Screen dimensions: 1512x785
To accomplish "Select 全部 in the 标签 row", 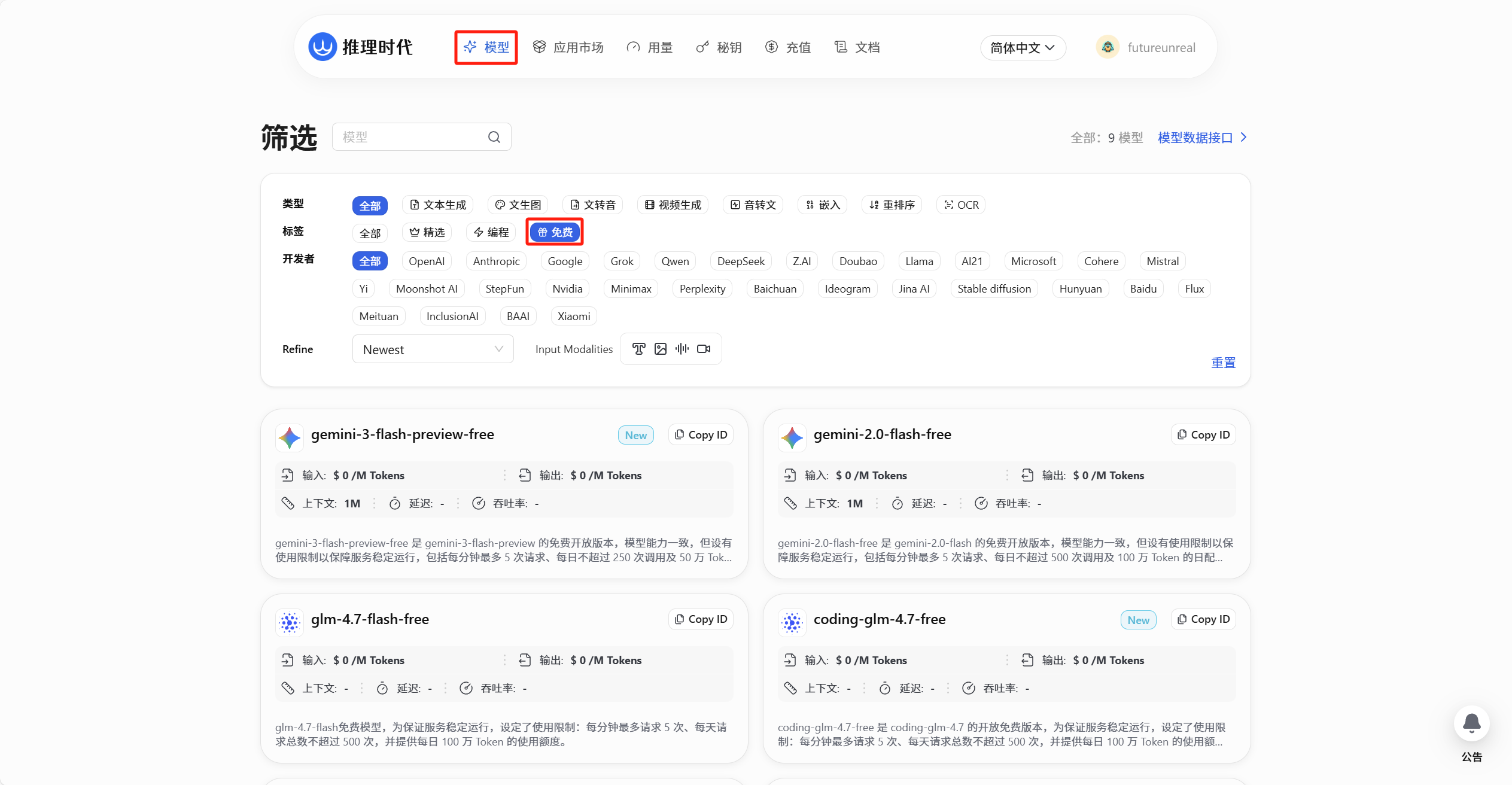I will coord(370,233).
